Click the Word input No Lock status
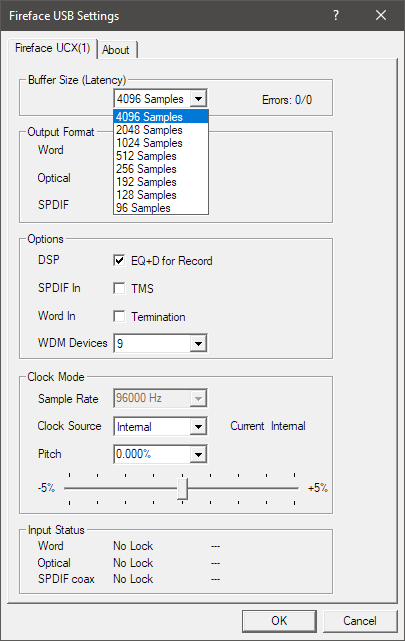This screenshot has width=405, height=641. [133, 546]
